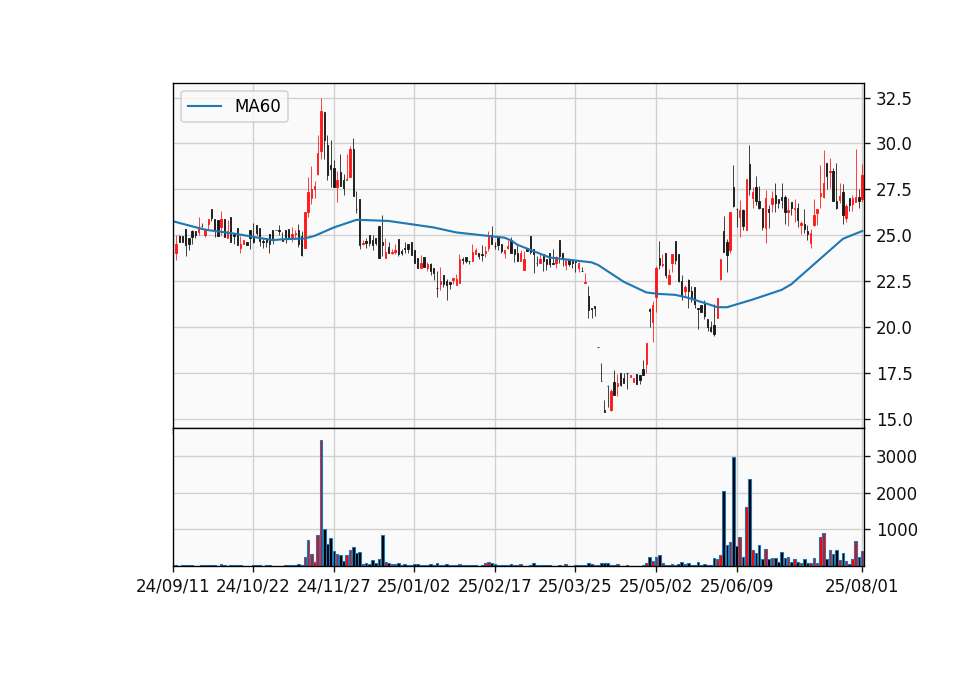
Task: Click the 3000 volume axis label
Action: (x=897, y=457)
